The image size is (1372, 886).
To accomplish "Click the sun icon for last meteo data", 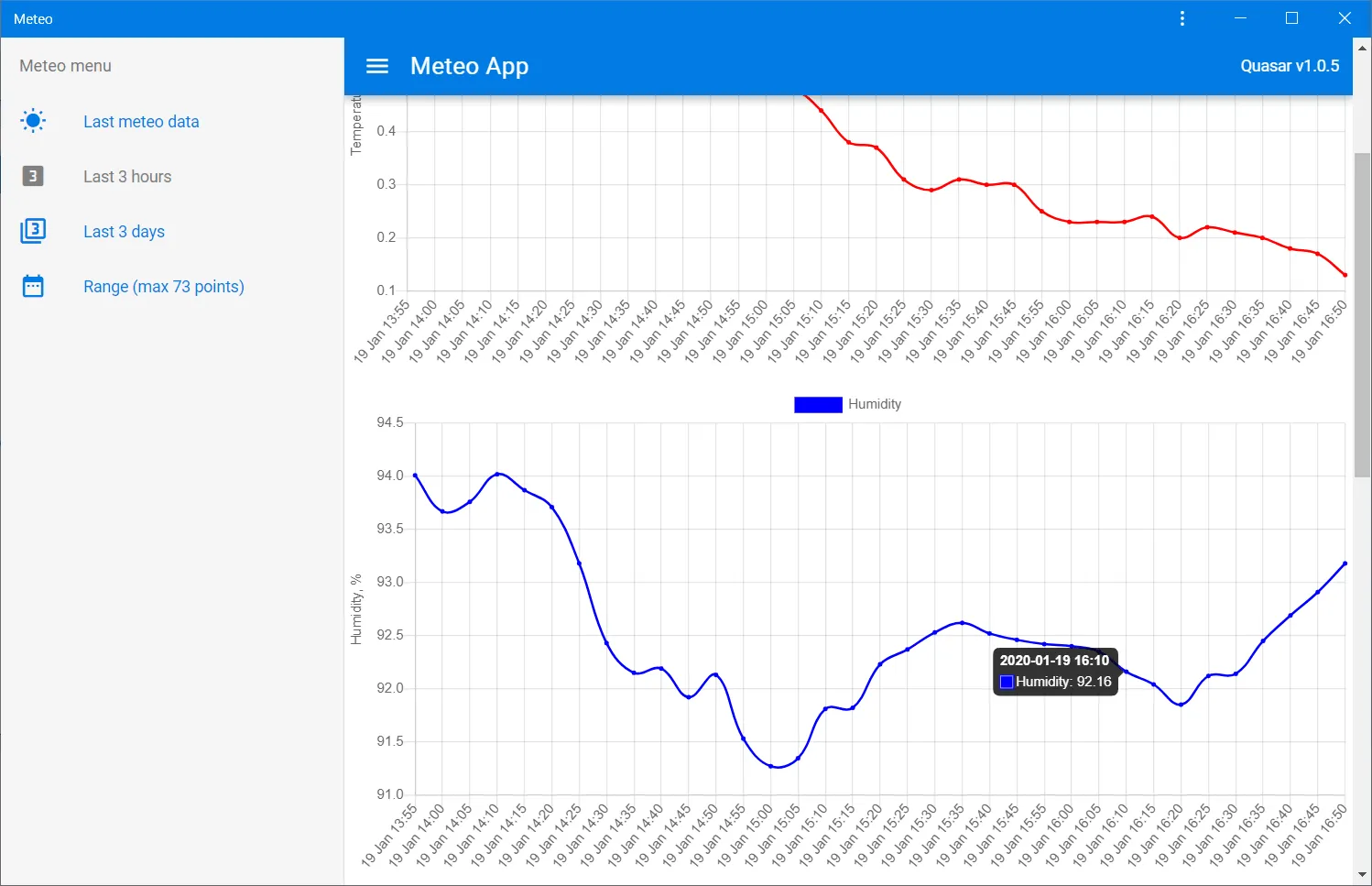I will pyautogui.click(x=33, y=121).
